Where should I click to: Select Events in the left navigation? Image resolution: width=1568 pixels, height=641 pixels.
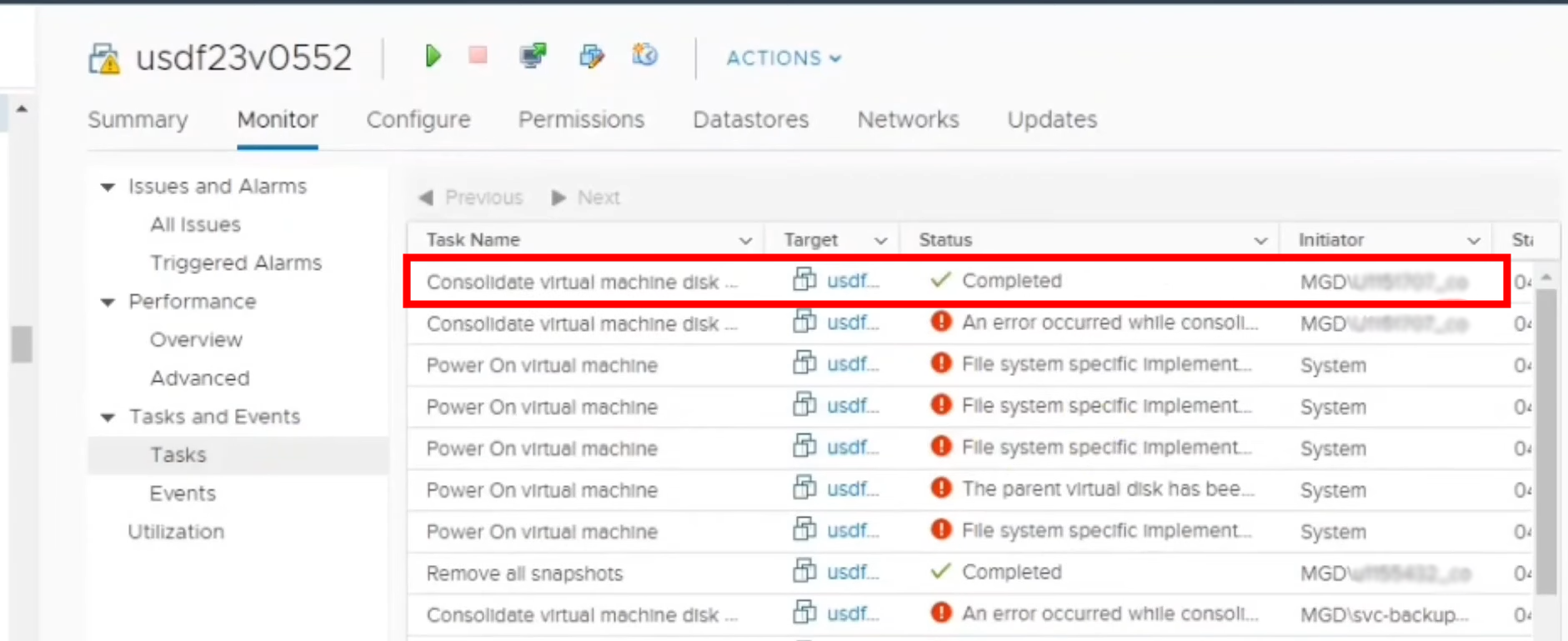point(183,493)
